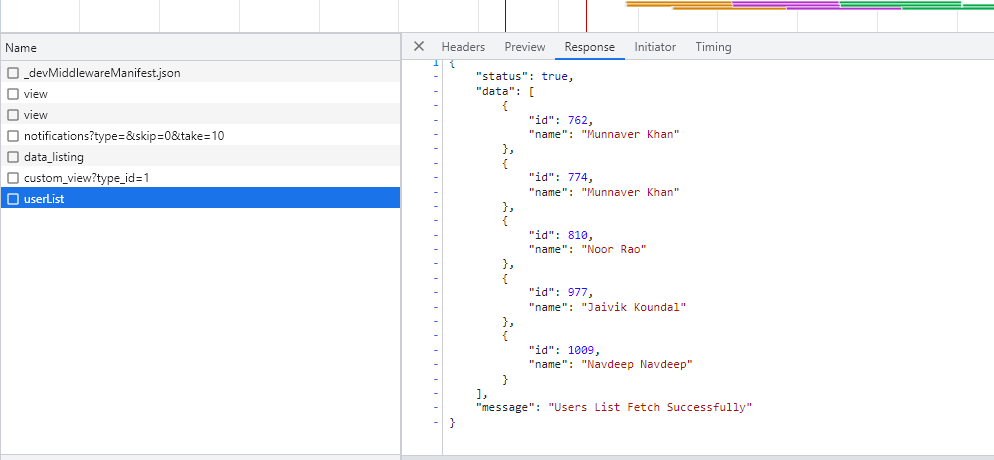Open the Preview tab
The width and height of the screenshot is (994, 460).
[x=525, y=47]
